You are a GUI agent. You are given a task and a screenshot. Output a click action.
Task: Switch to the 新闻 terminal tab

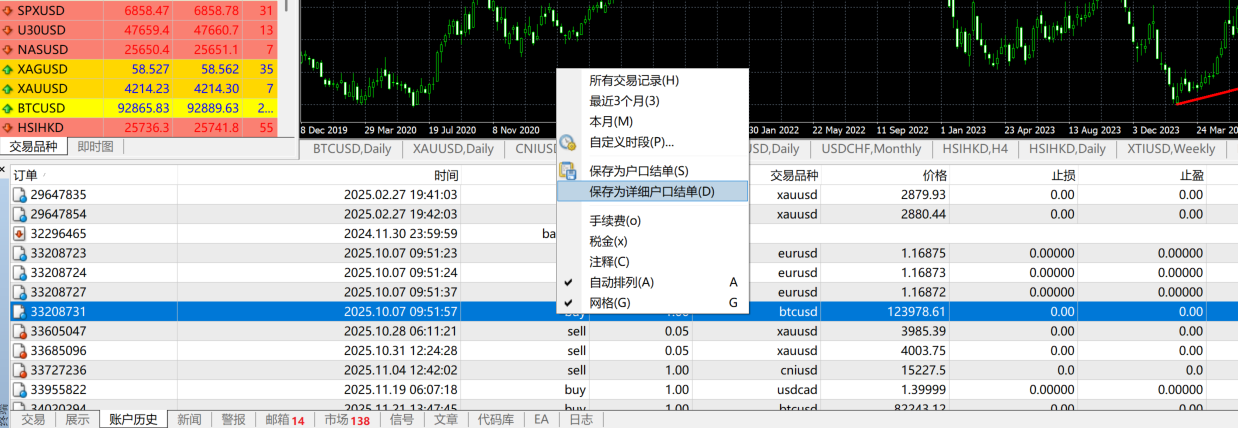[x=189, y=420]
